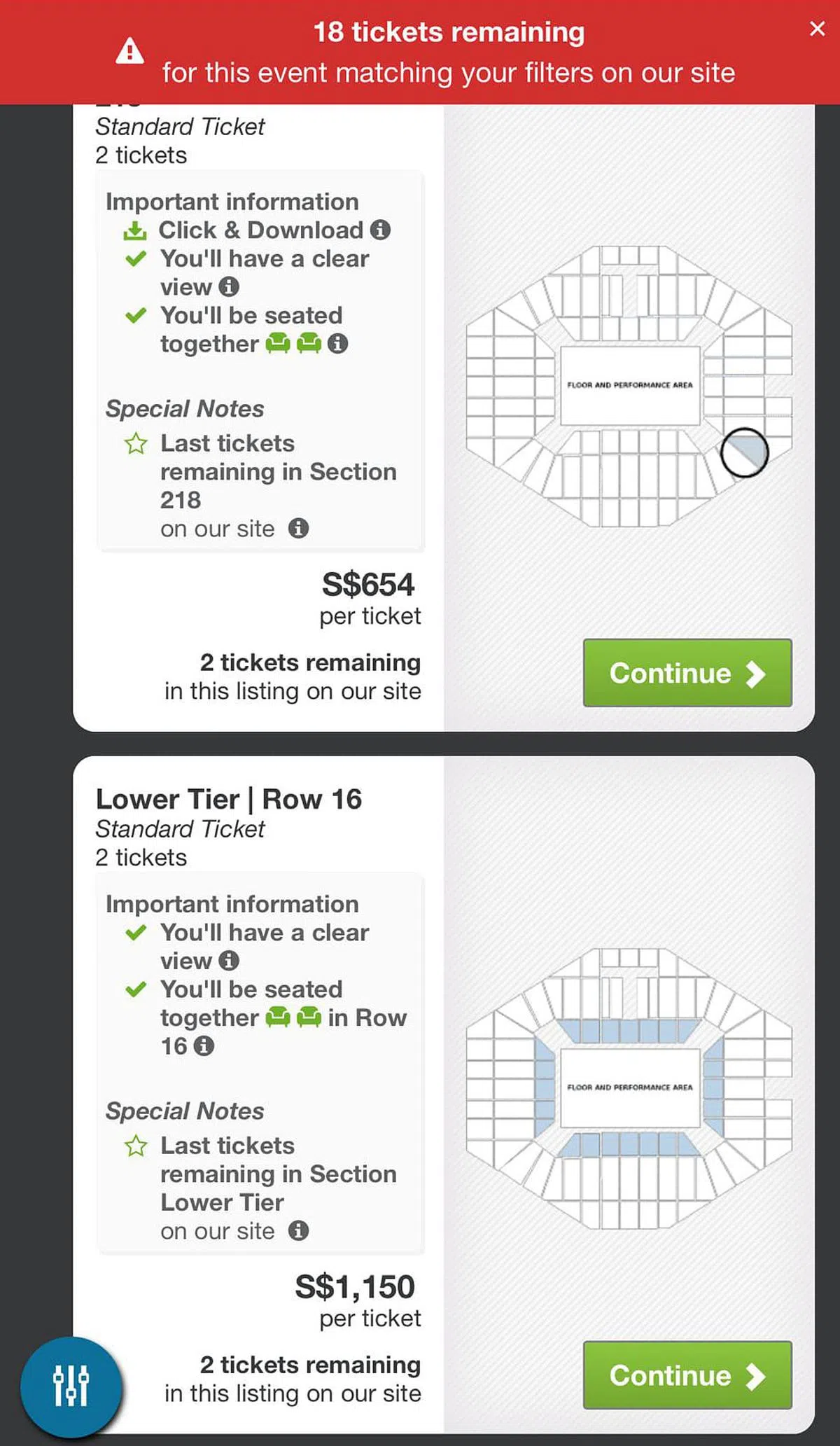Tap info icon after Row 16 text

point(204,1046)
